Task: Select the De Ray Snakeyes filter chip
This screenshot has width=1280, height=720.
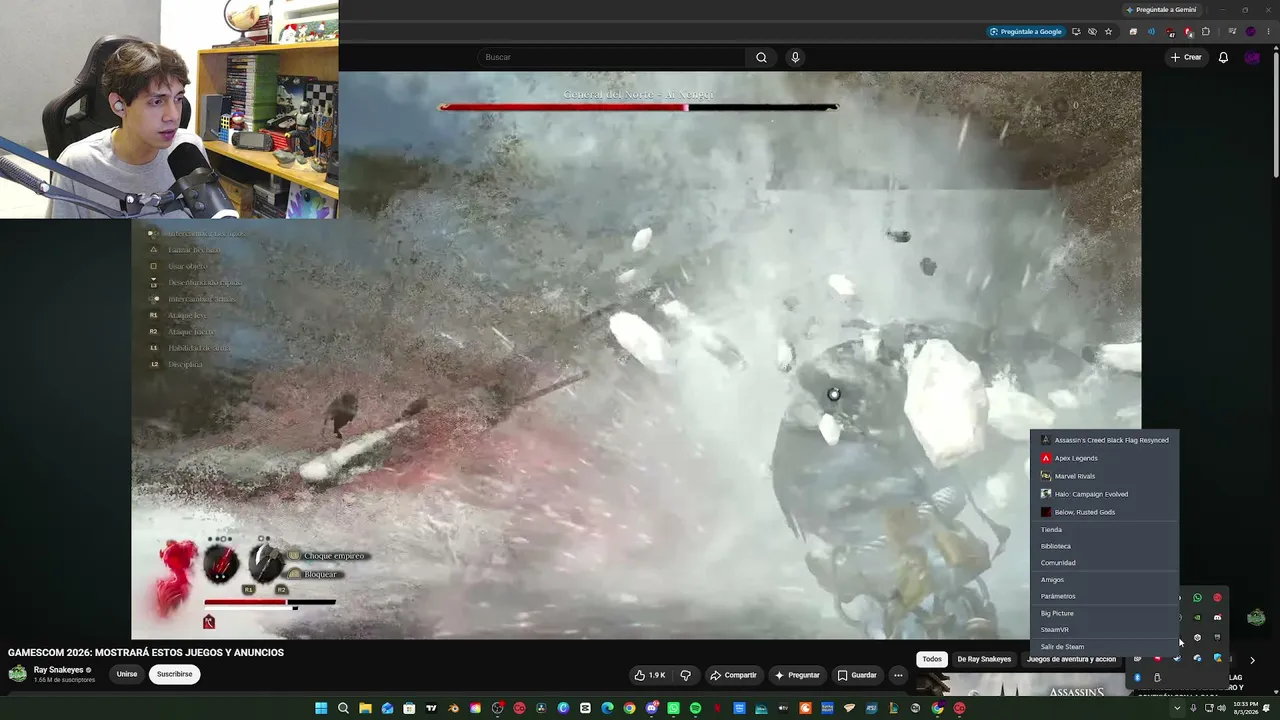Action: point(984,659)
